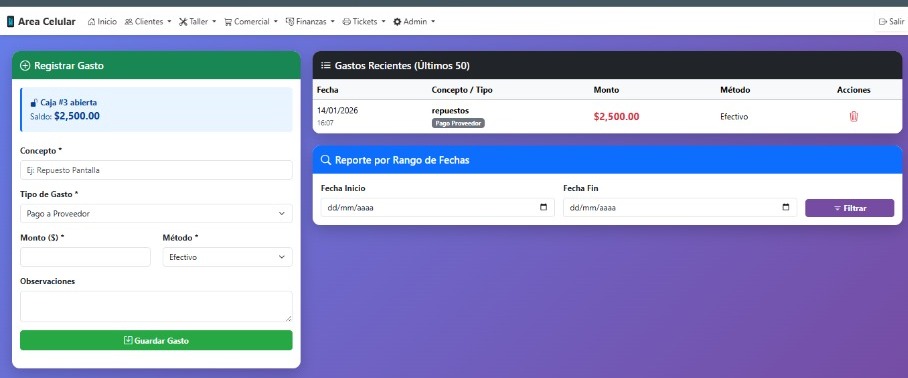Image resolution: width=908 pixels, height=378 pixels.
Task: Click the Método column header in table
Action: 735,90
